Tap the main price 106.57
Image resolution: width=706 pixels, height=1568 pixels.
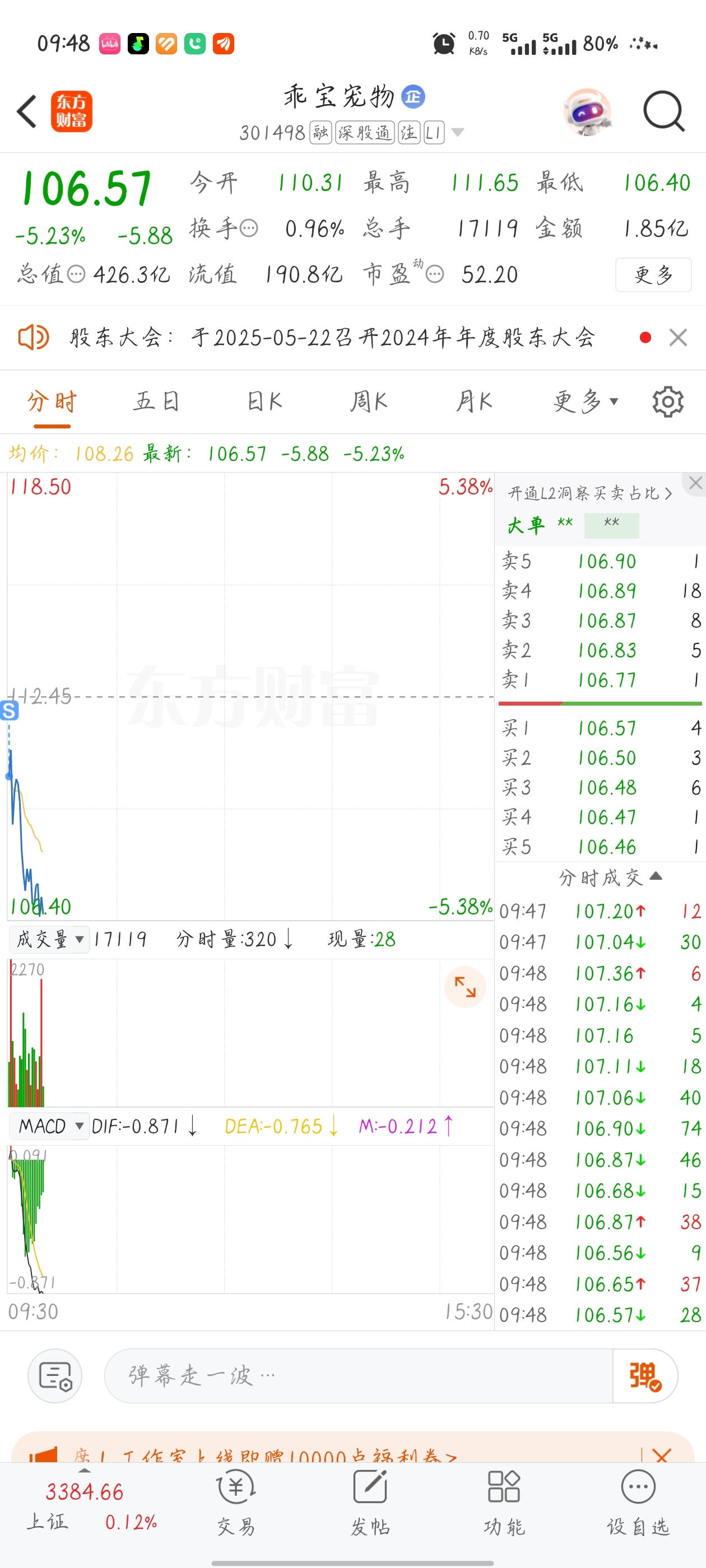click(x=86, y=189)
